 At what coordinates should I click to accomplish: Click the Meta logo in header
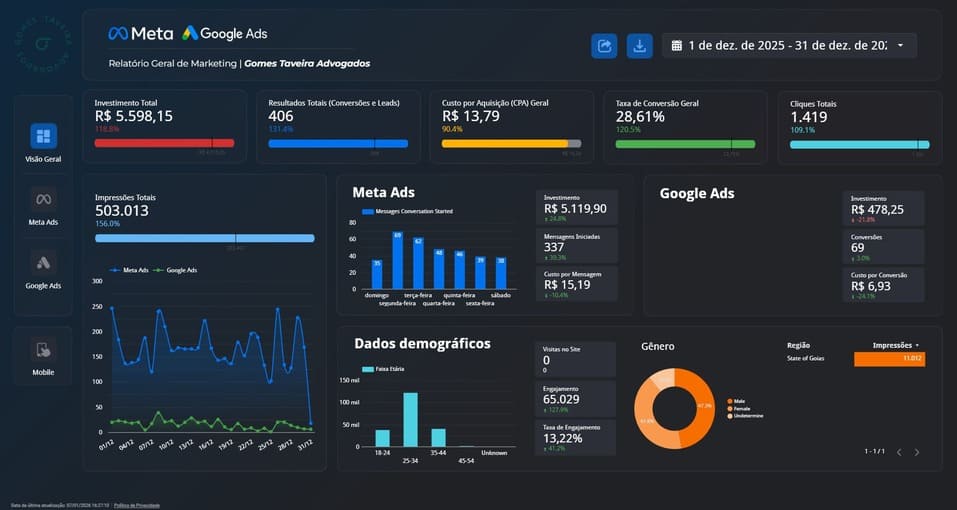[x=140, y=34]
